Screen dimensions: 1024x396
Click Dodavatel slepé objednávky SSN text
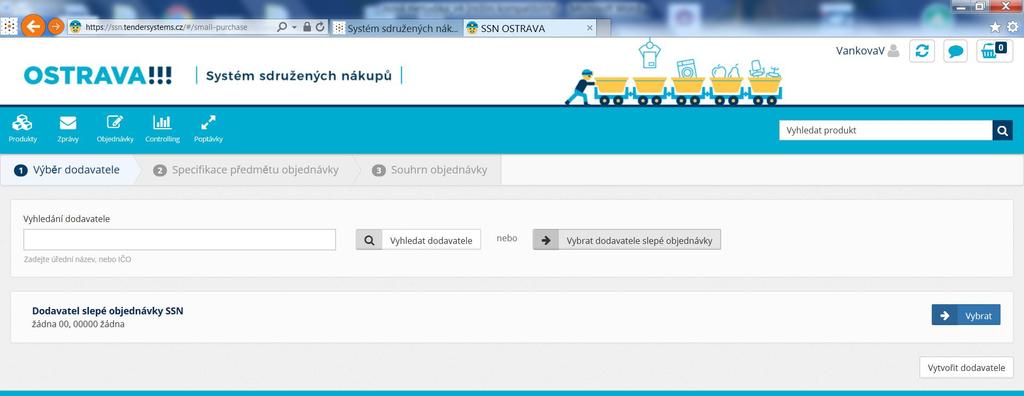click(x=108, y=311)
